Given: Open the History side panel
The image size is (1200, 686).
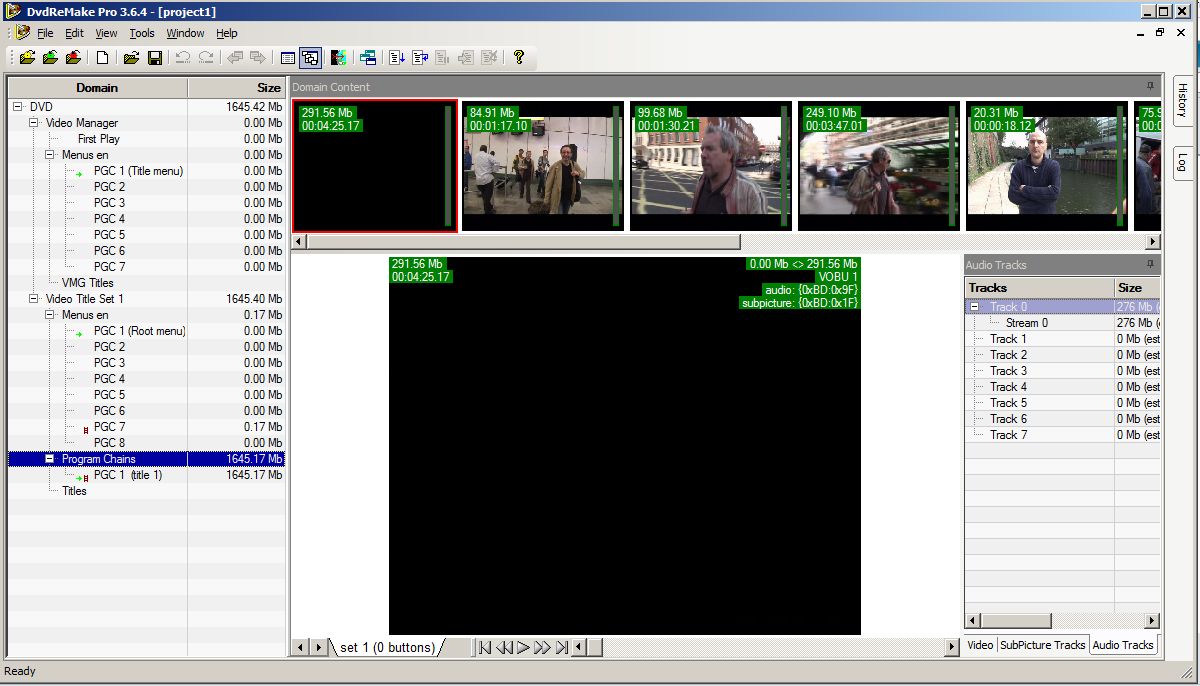Looking at the screenshot, I should point(1181,100).
